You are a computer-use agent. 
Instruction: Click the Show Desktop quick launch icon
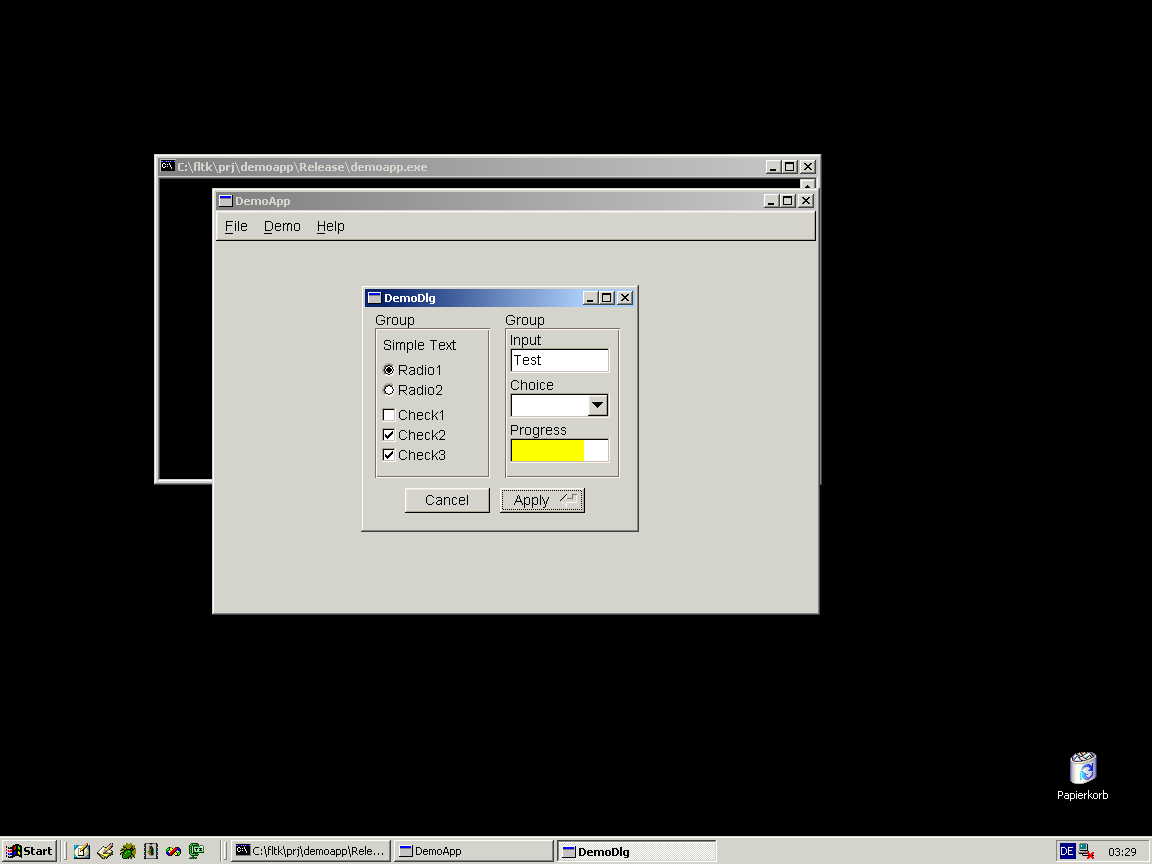(82, 851)
